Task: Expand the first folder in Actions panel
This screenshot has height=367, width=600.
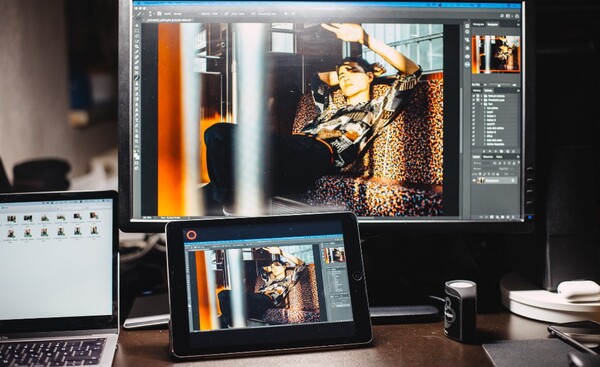Action: [x=481, y=96]
